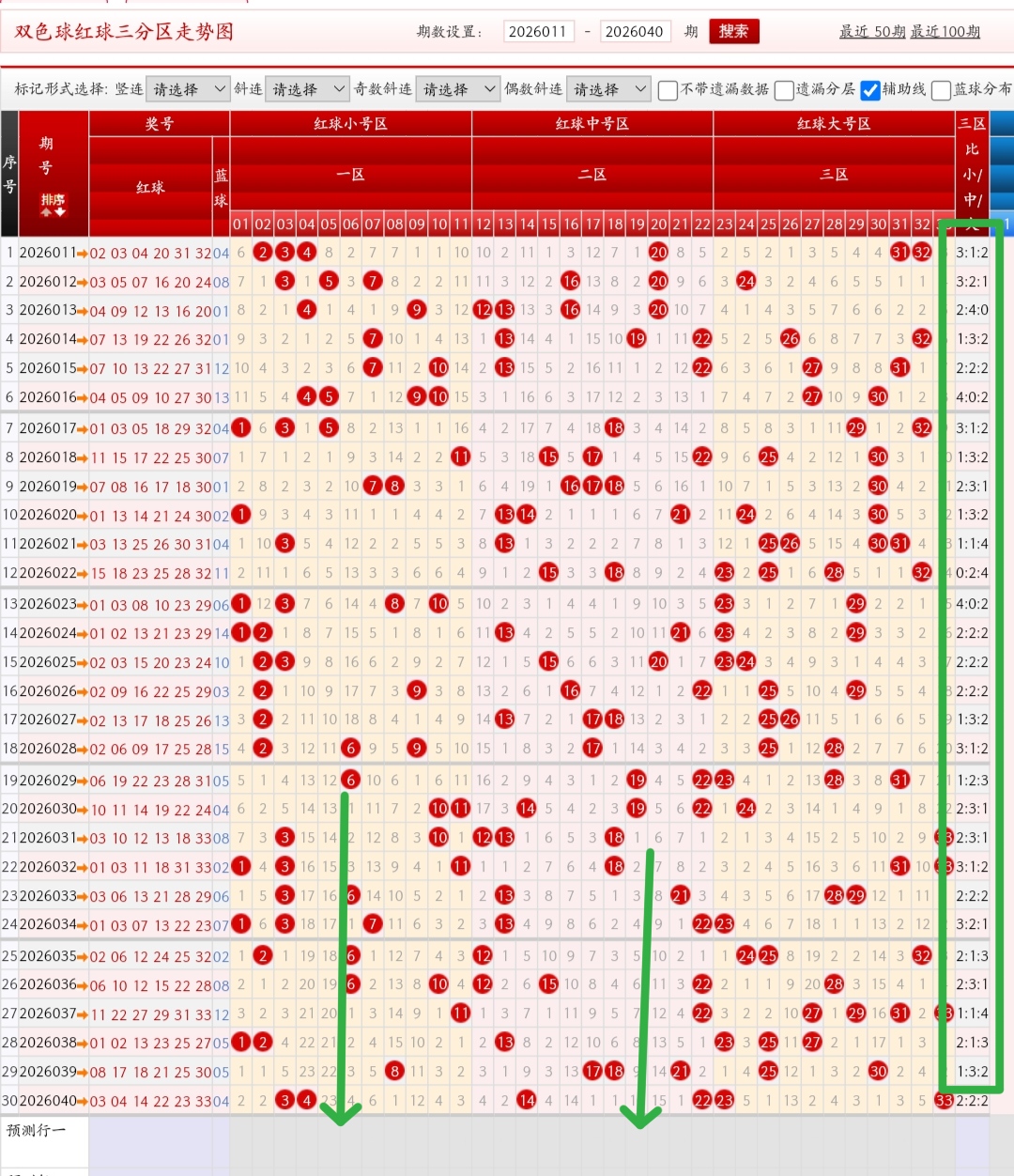Open the 斜连 dropdown menu
This screenshot has height=1176, width=1014.
(307, 88)
